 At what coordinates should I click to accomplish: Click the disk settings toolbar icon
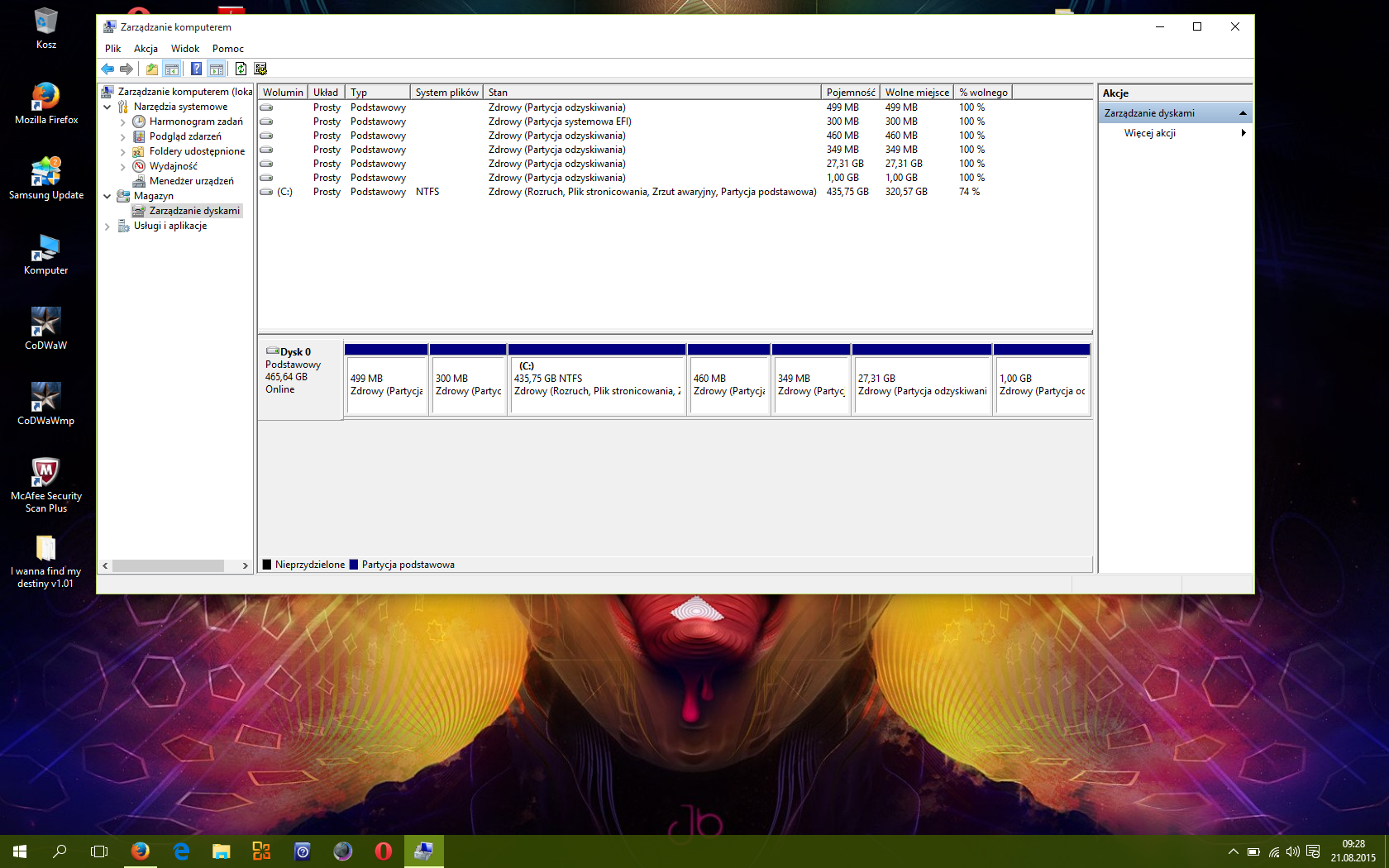260,69
